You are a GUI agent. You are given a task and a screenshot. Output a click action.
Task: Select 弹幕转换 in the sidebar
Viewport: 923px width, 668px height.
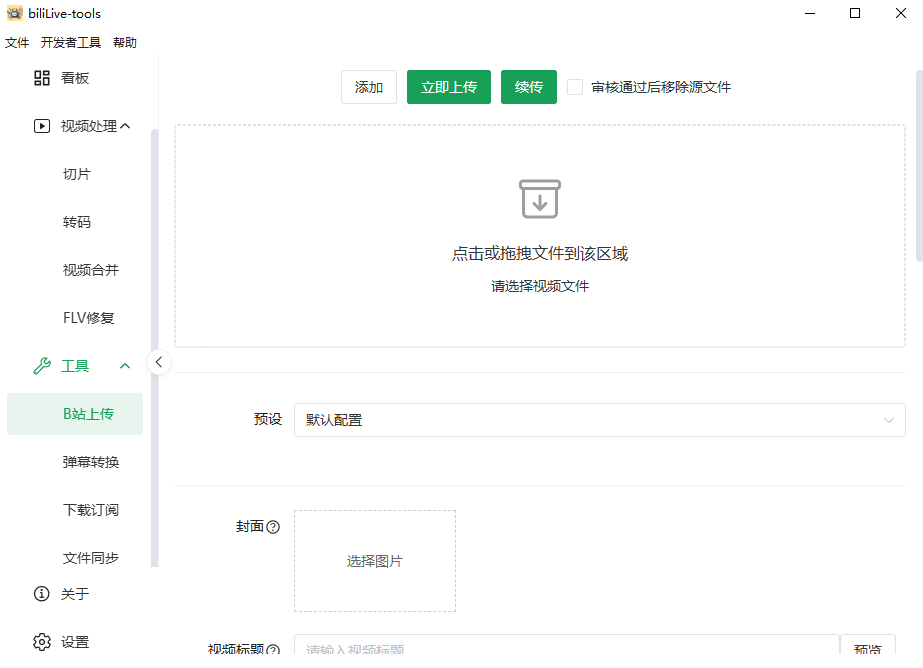point(91,462)
